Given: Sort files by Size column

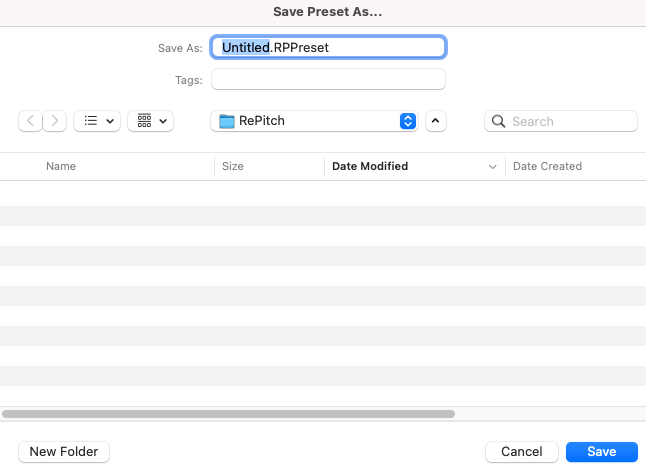Looking at the screenshot, I should coord(233,166).
